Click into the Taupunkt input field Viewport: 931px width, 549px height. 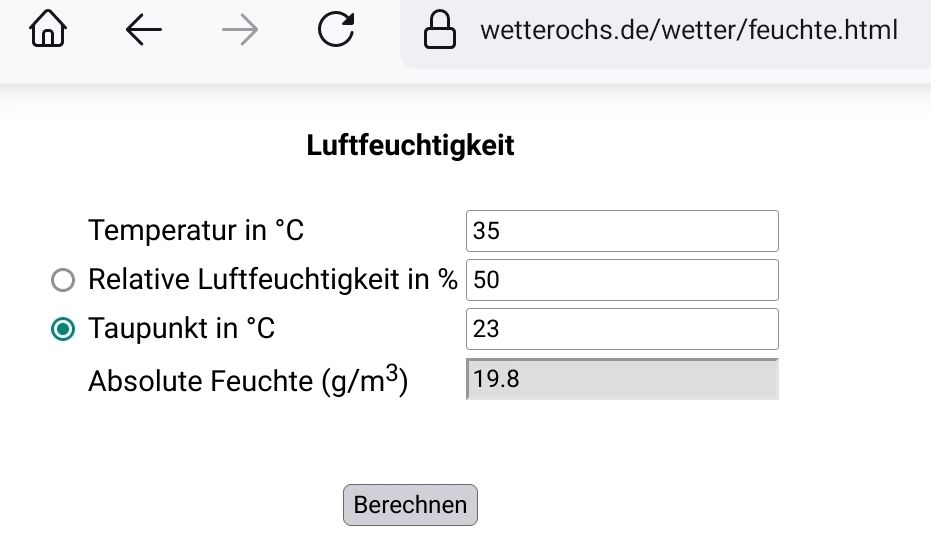621,329
